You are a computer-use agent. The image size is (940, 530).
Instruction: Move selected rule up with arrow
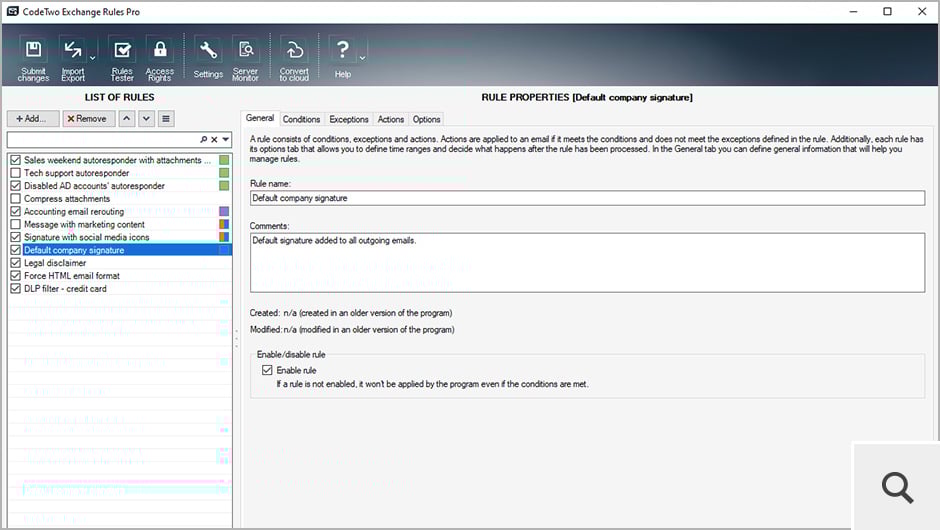pyautogui.click(x=126, y=119)
